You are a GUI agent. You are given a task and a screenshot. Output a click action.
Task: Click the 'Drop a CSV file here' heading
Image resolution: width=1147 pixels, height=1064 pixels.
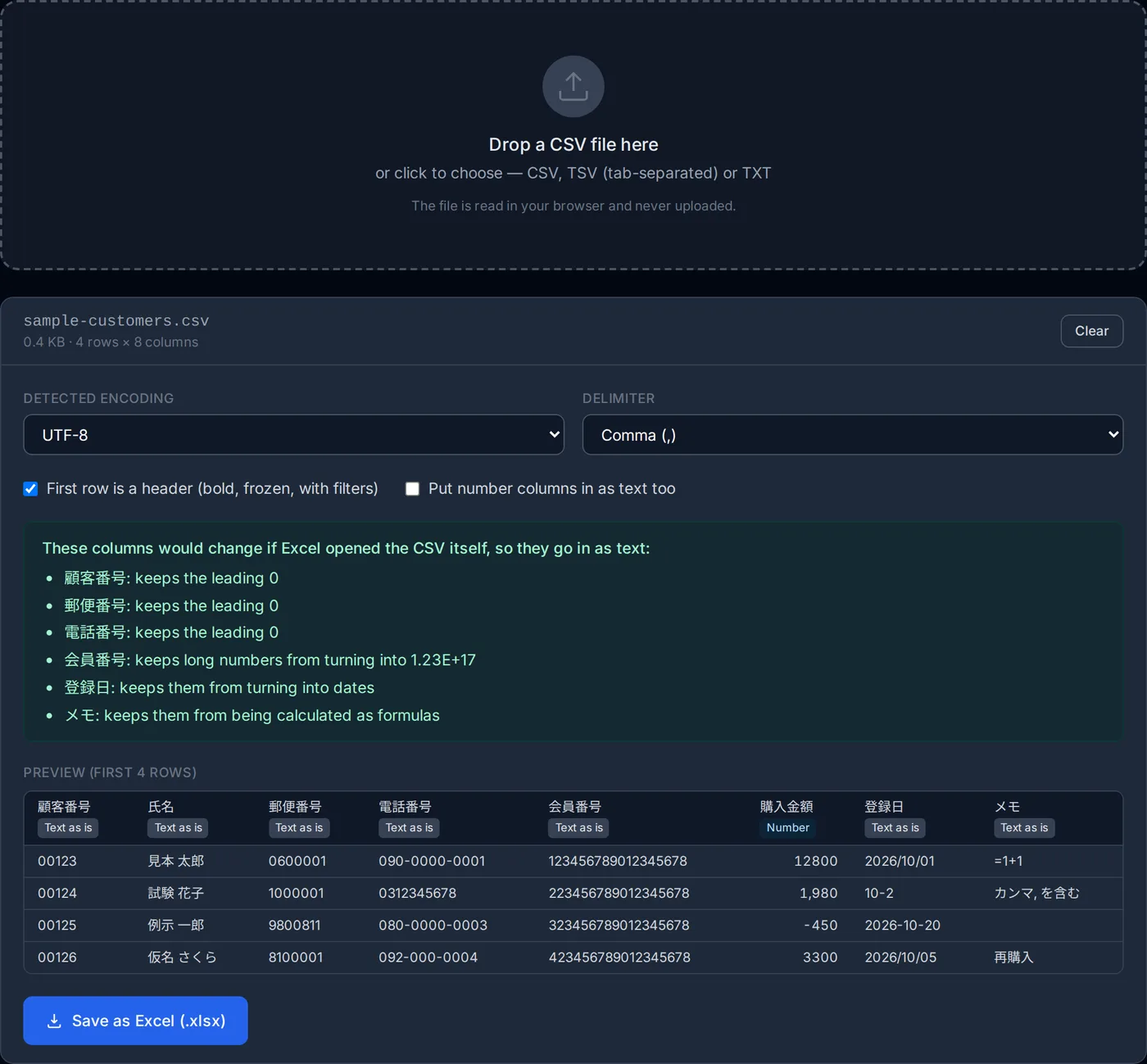click(573, 145)
